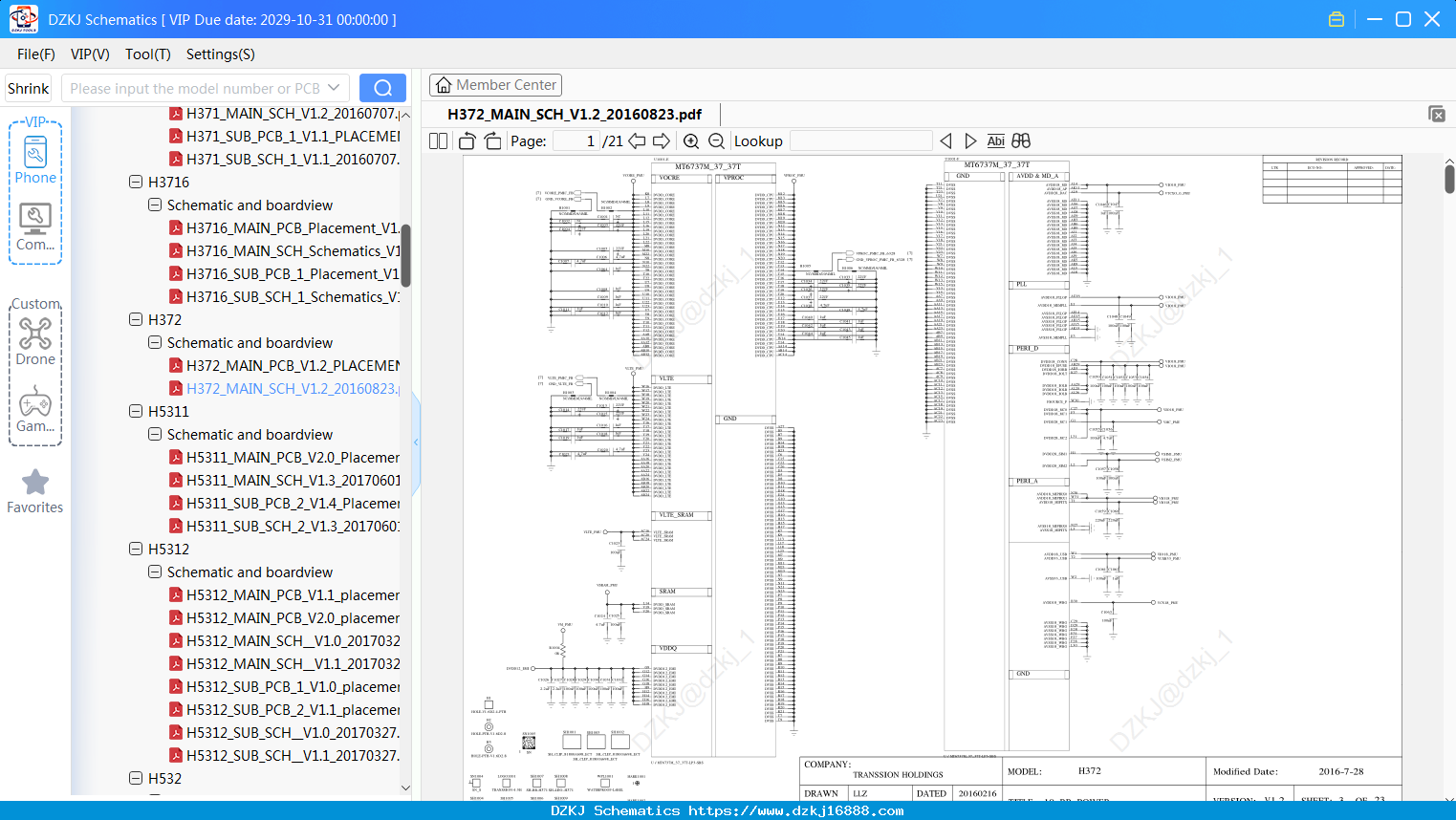Viewport: 1456px width, 820px height.
Task: Click website link in status bar
Action: [x=795, y=810]
